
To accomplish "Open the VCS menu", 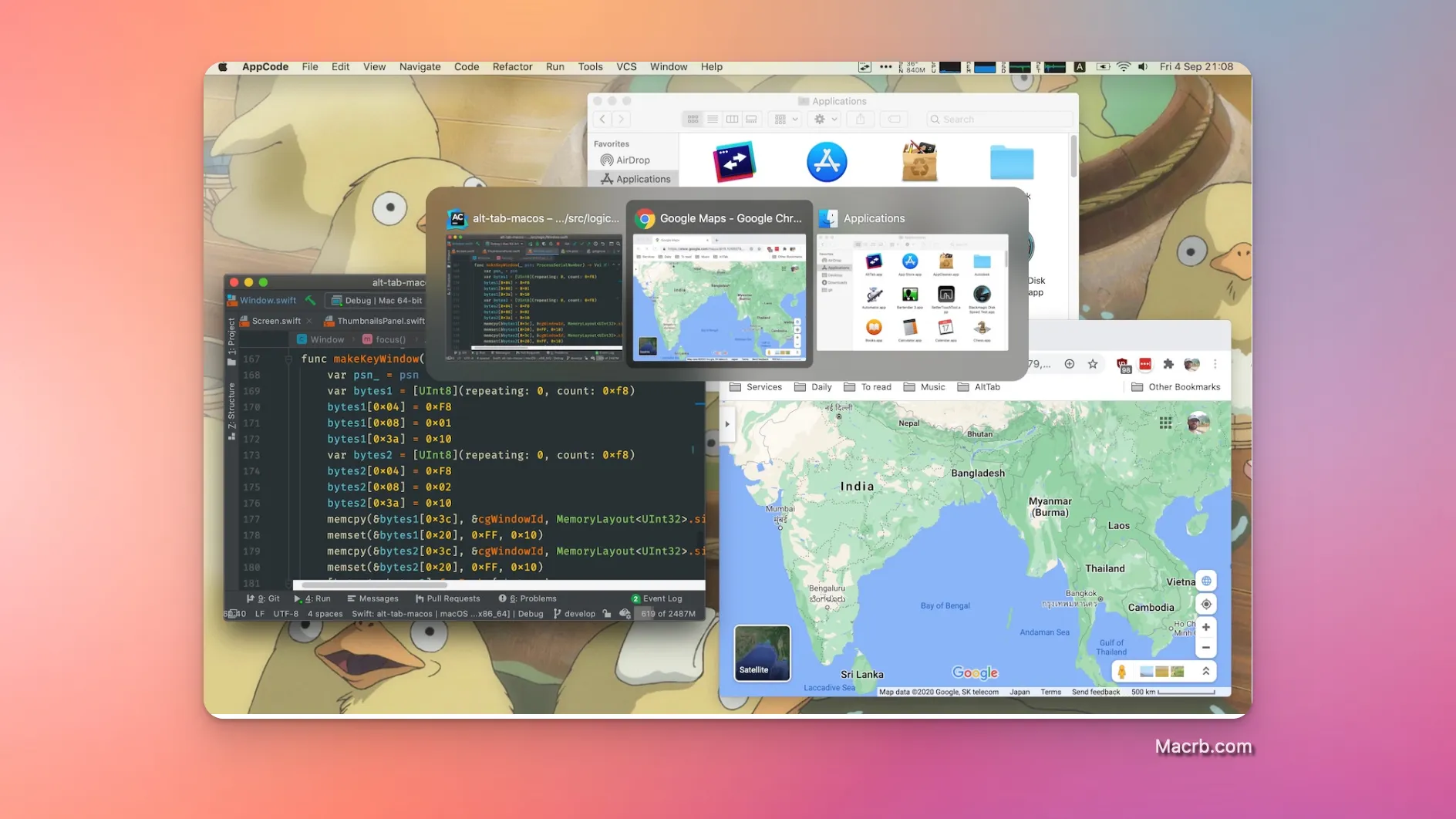I will pyautogui.click(x=626, y=67).
